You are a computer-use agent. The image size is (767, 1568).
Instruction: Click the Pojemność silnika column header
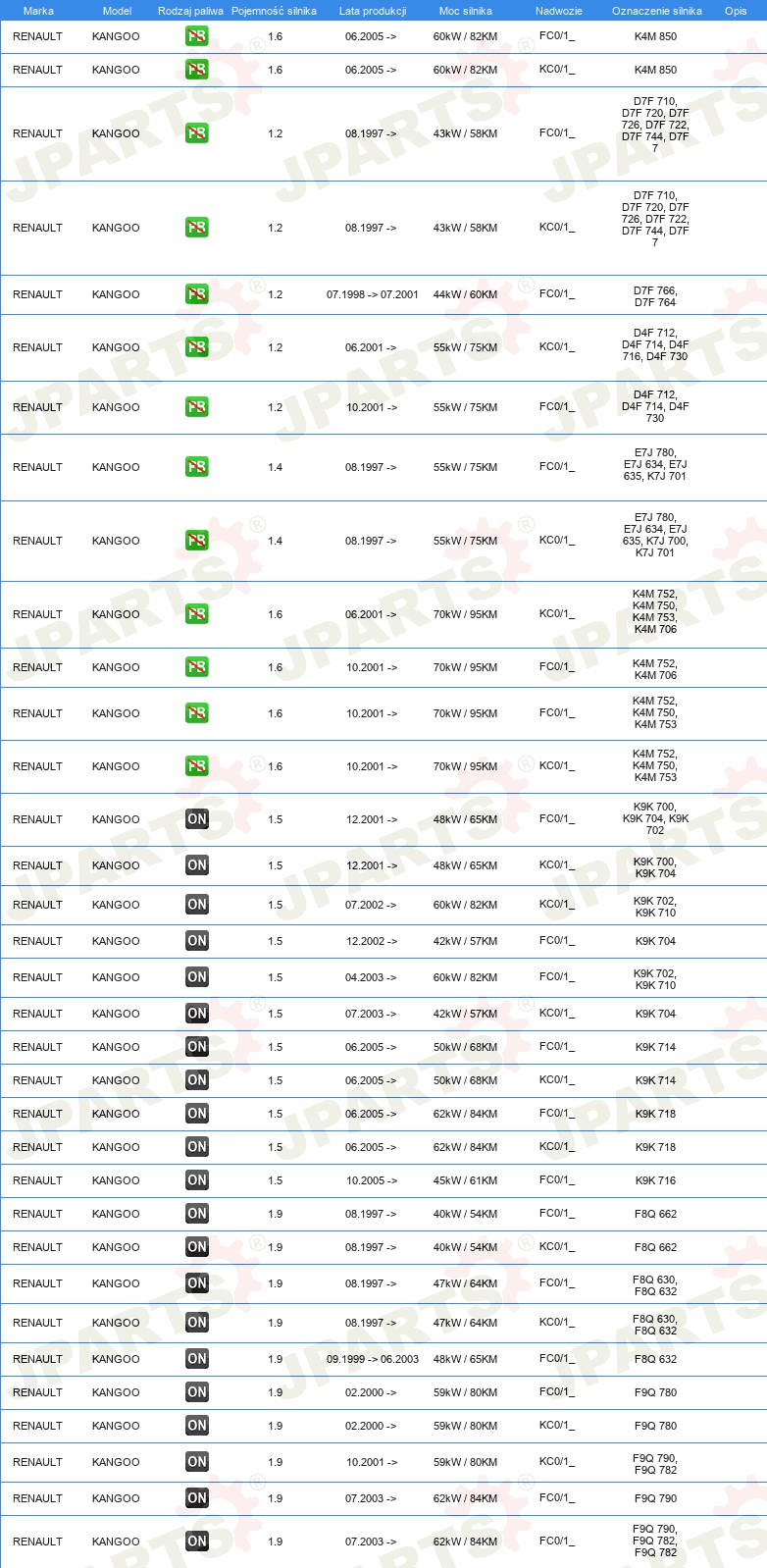coord(274,11)
